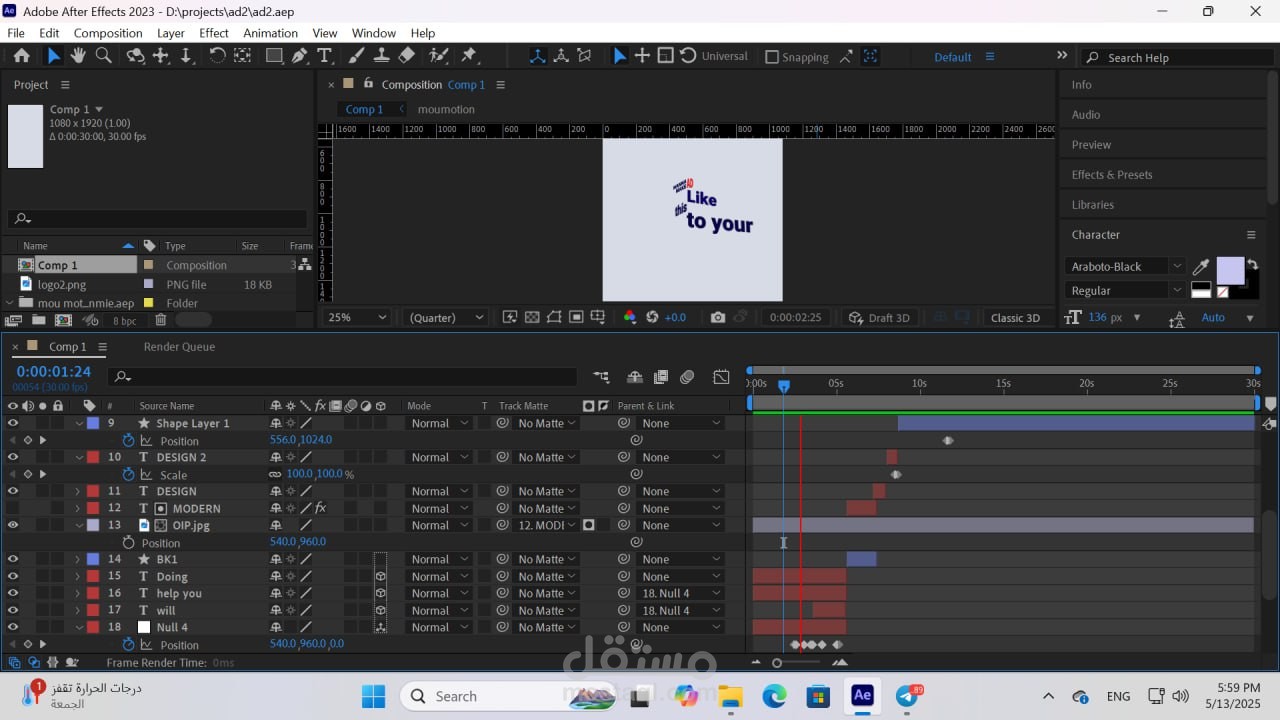
Task: Click the red label color of MODERN layer
Action: pos(92,508)
